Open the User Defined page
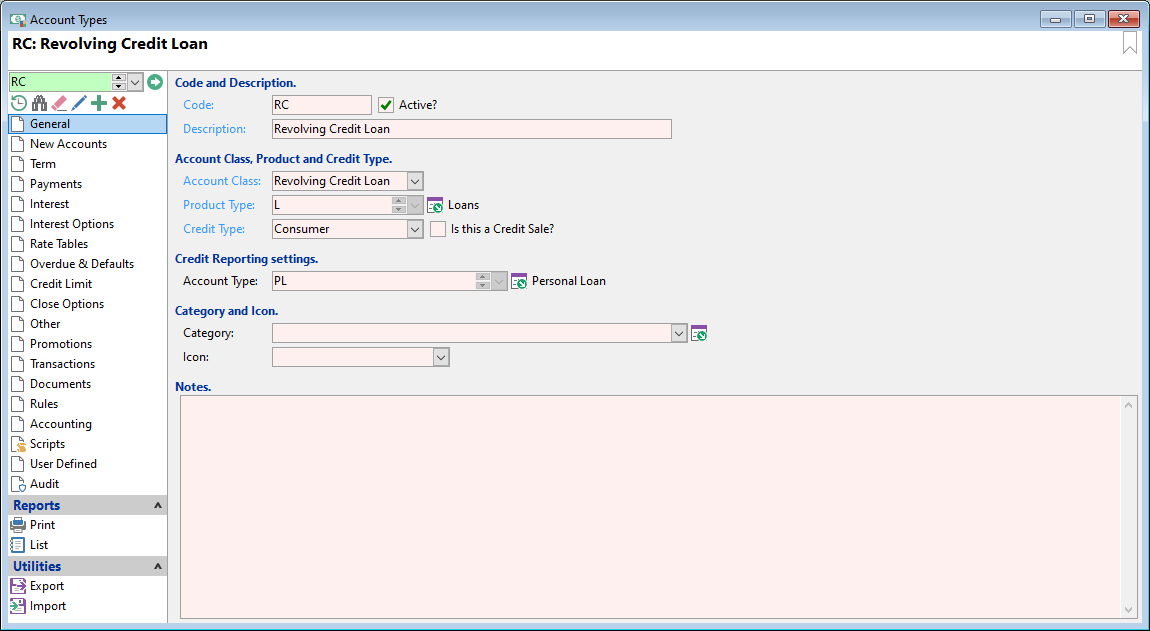 tap(88, 464)
